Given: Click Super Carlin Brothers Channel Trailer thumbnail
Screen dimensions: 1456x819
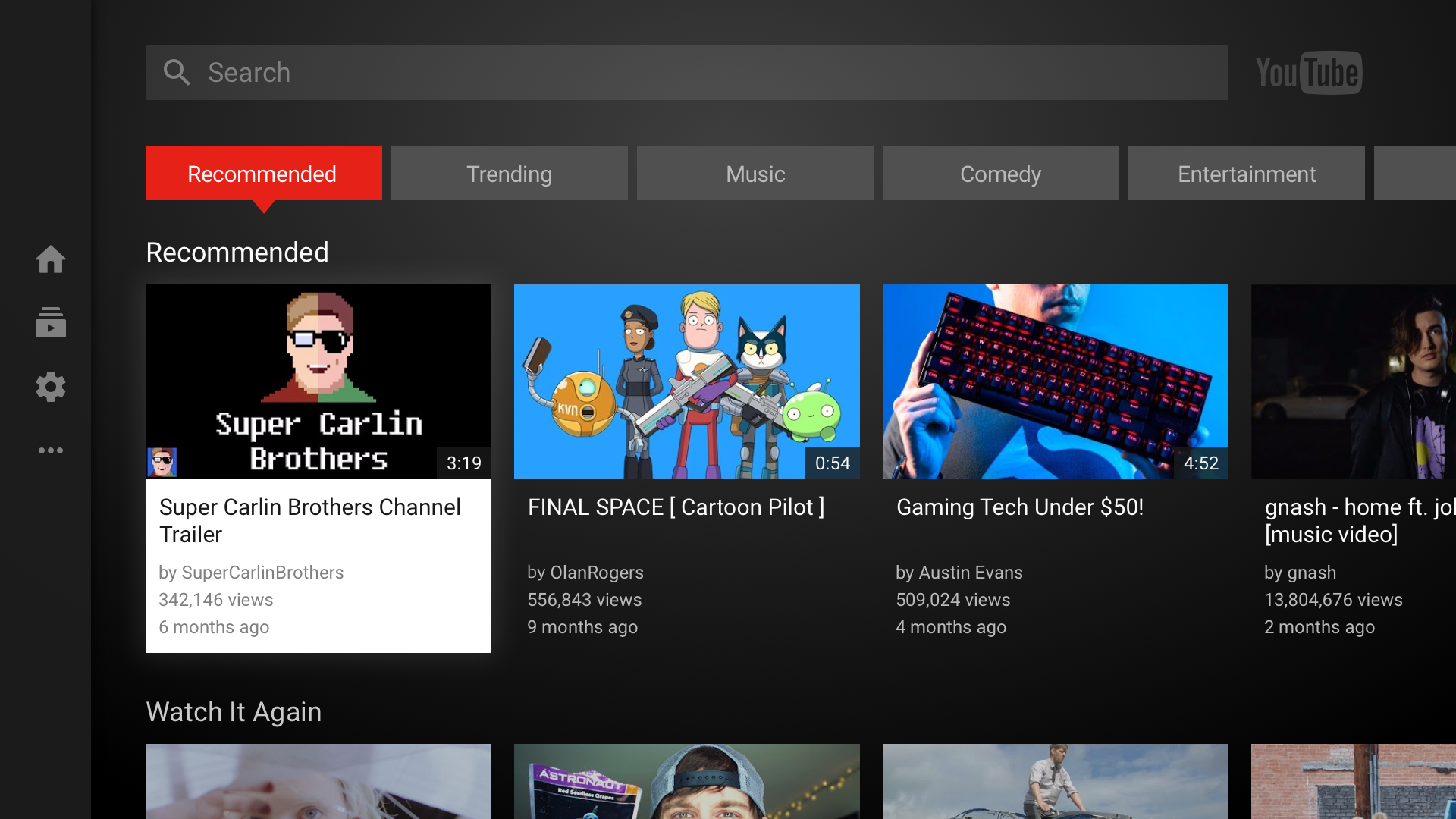Looking at the screenshot, I should [318, 381].
